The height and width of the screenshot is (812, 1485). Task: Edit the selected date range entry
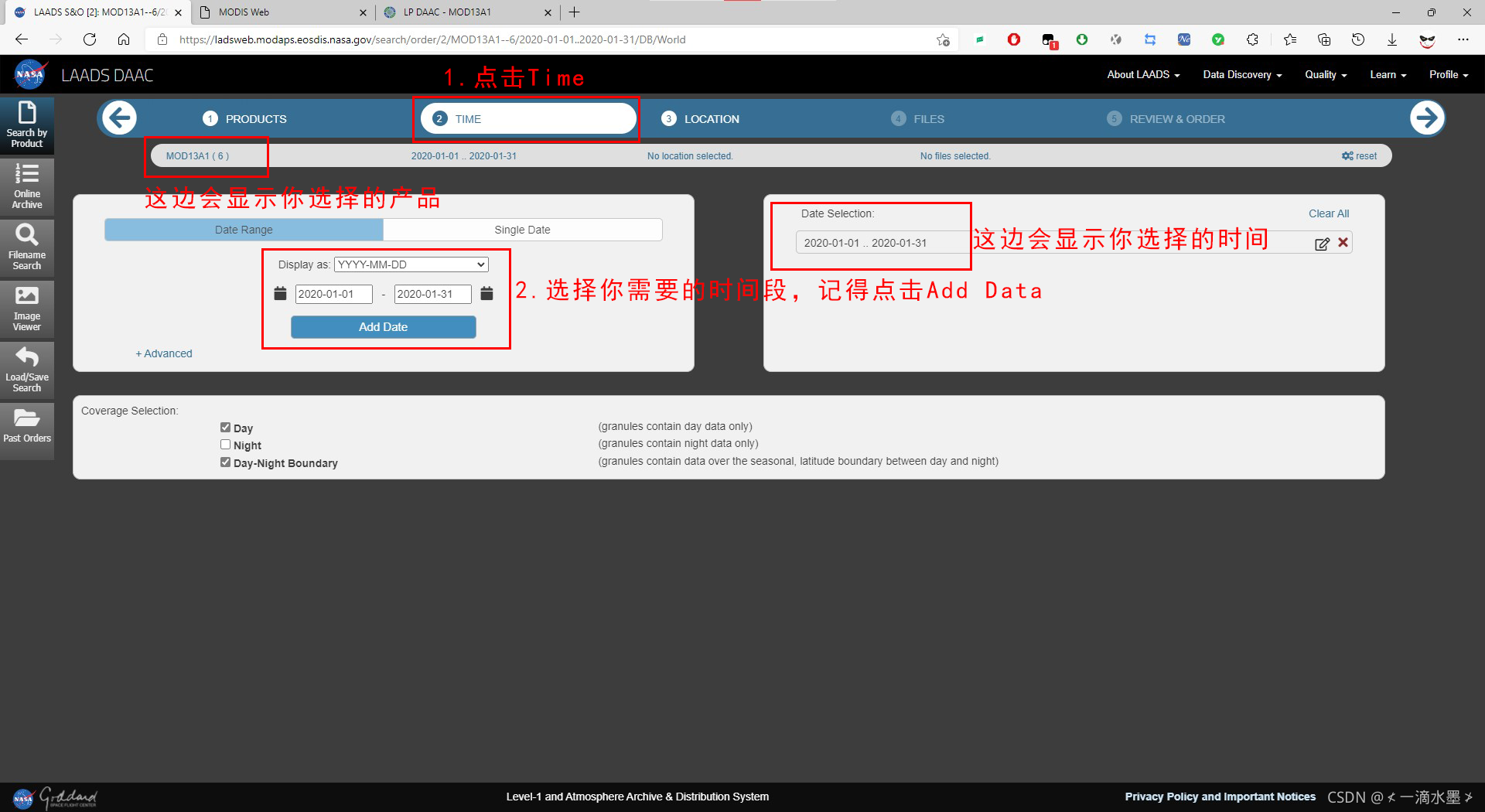(x=1322, y=244)
